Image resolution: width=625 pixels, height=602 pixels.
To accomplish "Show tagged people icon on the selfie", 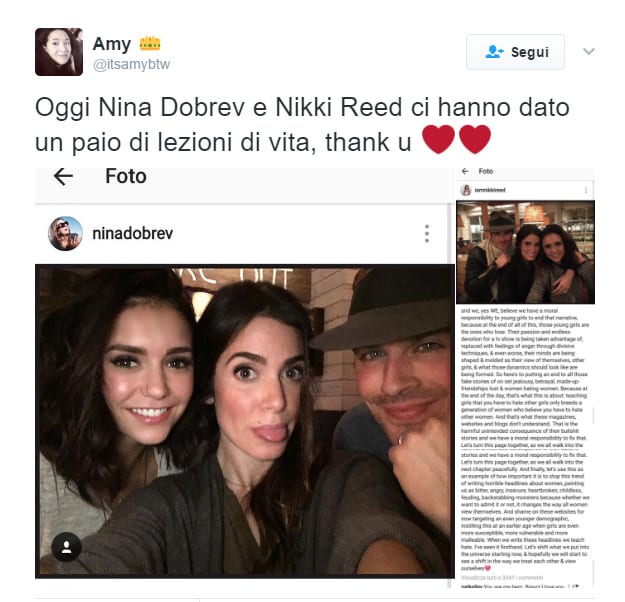I will point(67,547).
